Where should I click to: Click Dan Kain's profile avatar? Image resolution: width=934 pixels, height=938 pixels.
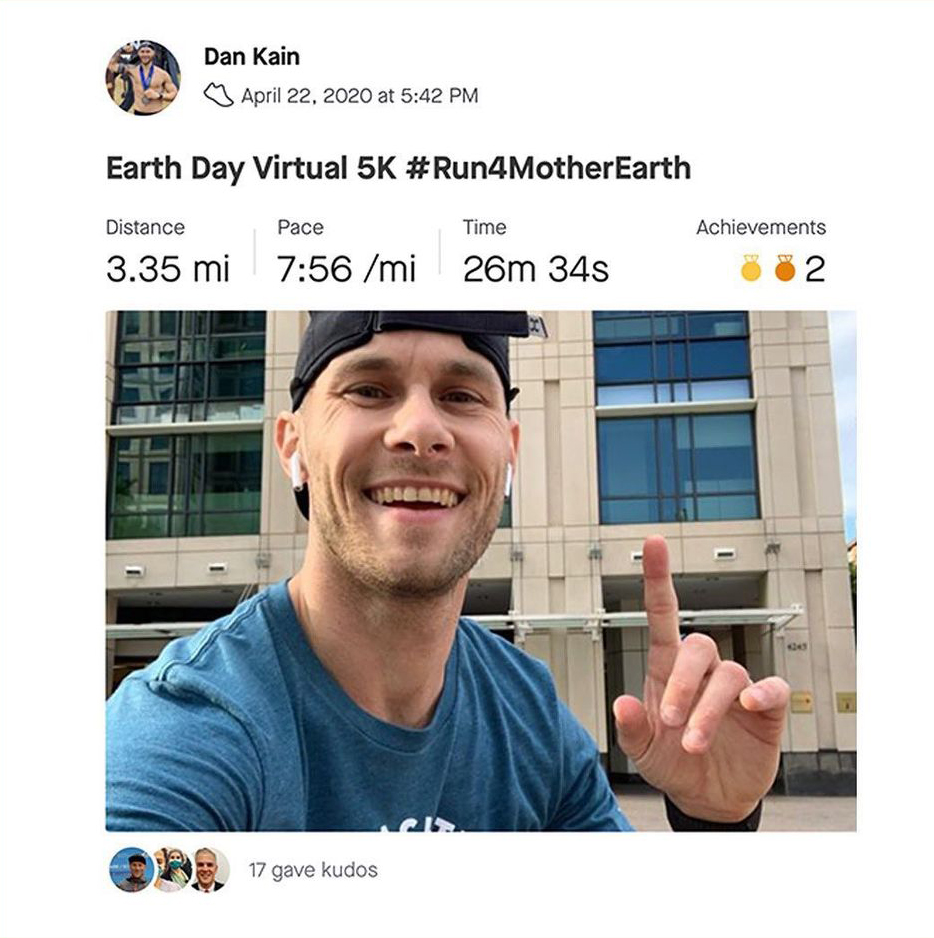(143, 77)
